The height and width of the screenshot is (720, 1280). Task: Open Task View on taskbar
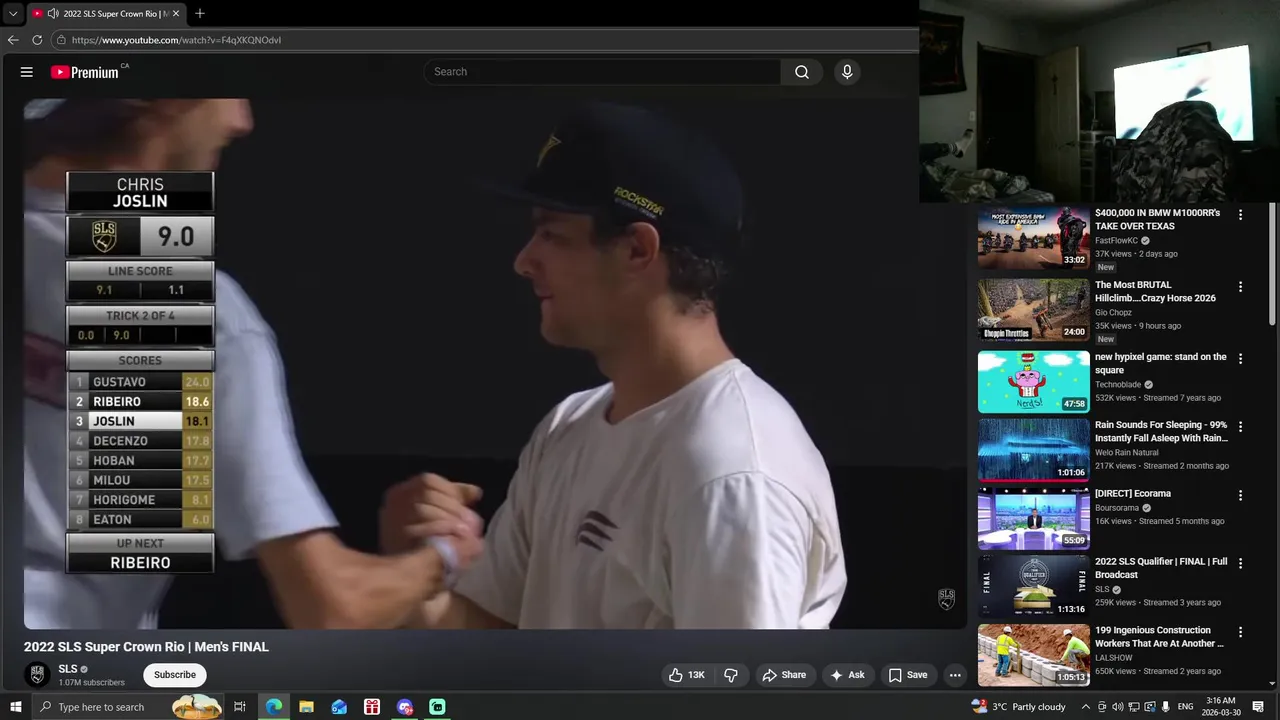[x=240, y=707]
